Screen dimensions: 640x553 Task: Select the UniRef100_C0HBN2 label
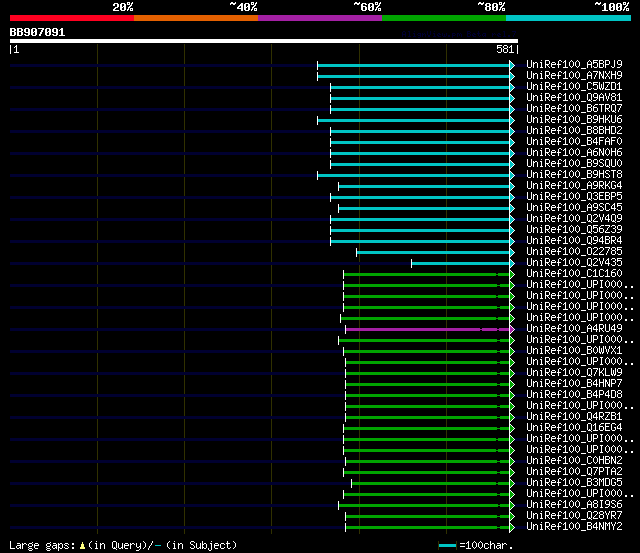coord(574,461)
